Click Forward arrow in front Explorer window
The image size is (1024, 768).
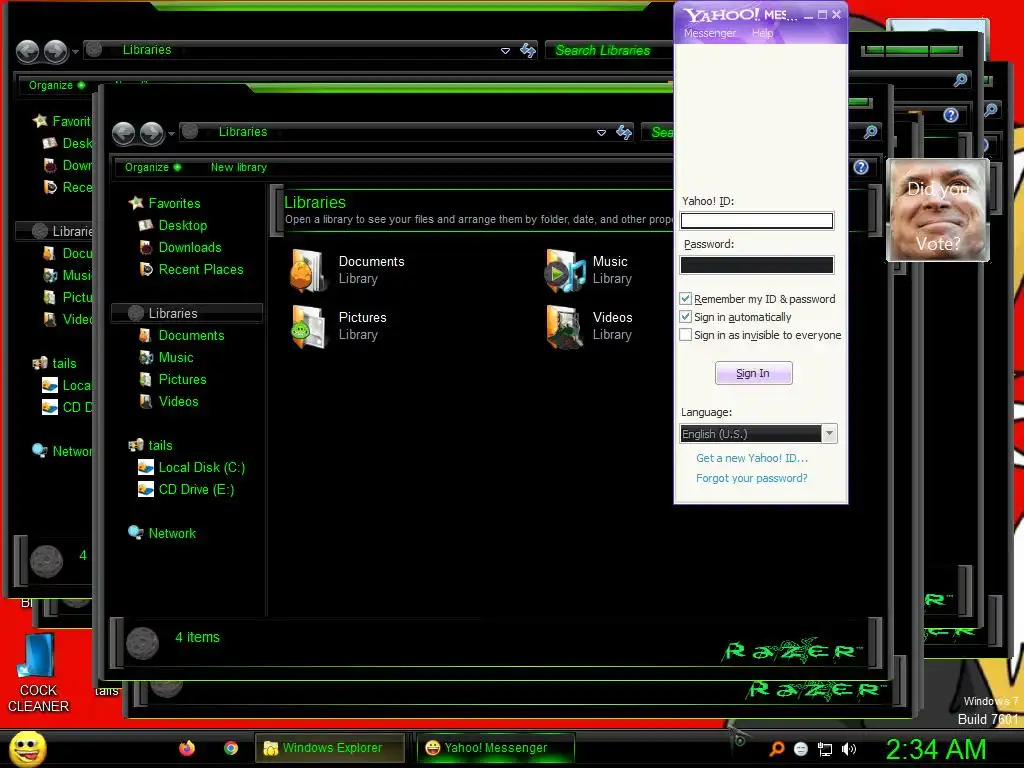tap(152, 133)
